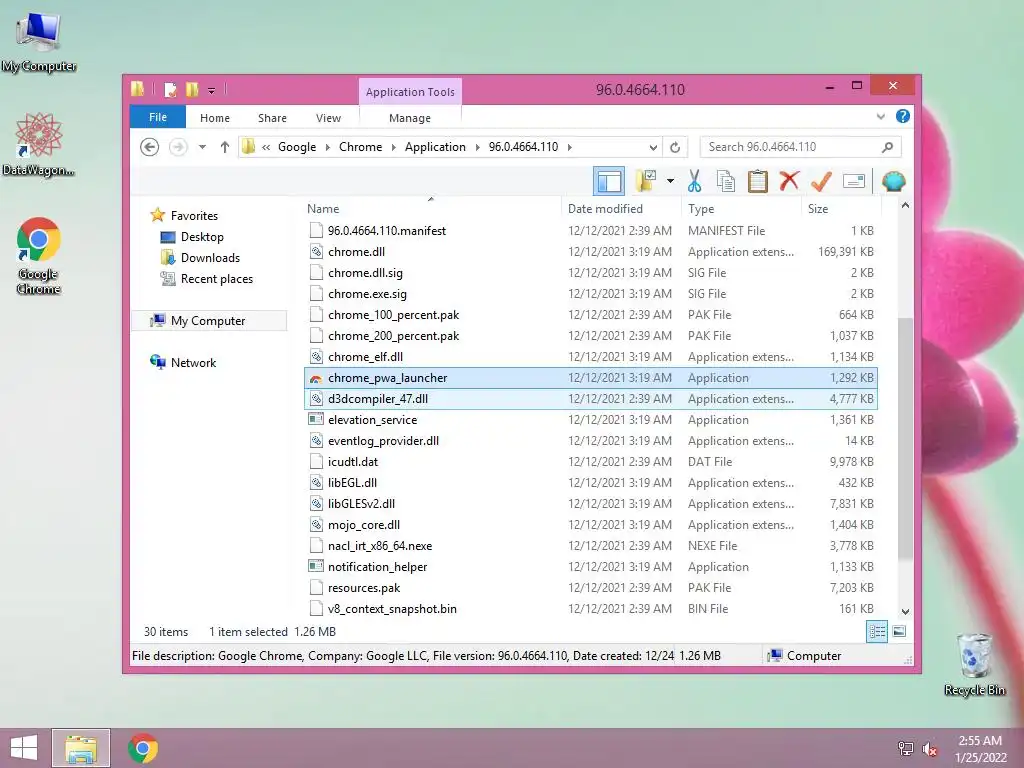Click the File Explorer taskbar icon
This screenshot has height=768, width=1024.
click(x=81, y=748)
